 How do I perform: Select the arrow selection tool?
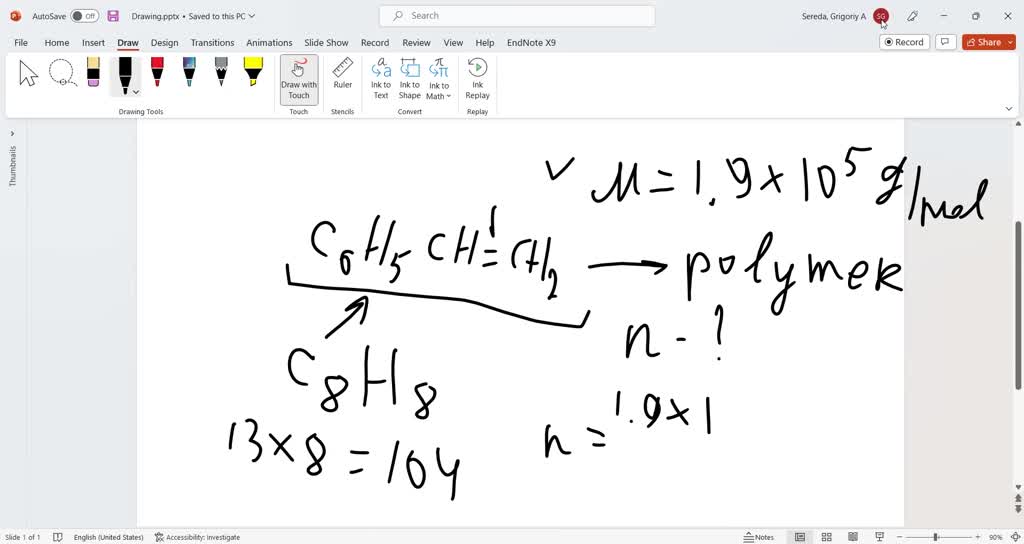coord(28,73)
